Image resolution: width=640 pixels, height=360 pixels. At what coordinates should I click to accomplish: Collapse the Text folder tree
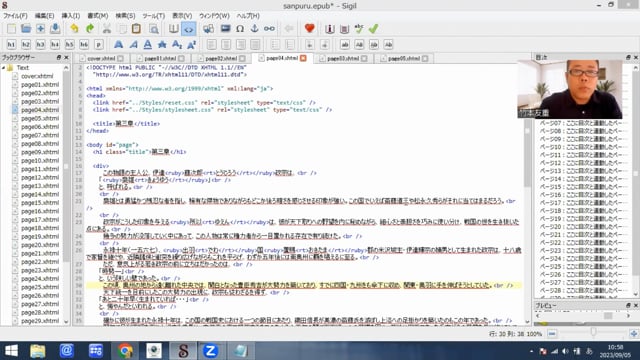(4, 68)
